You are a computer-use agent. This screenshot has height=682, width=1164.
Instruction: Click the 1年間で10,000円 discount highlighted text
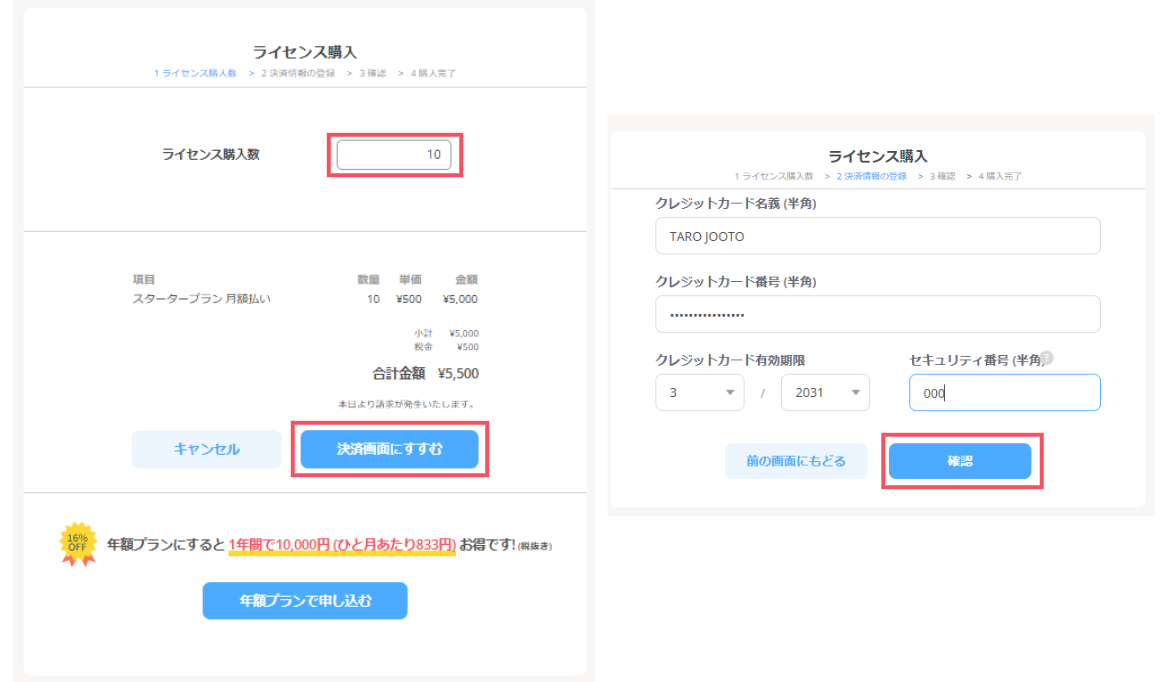pos(341,545)
